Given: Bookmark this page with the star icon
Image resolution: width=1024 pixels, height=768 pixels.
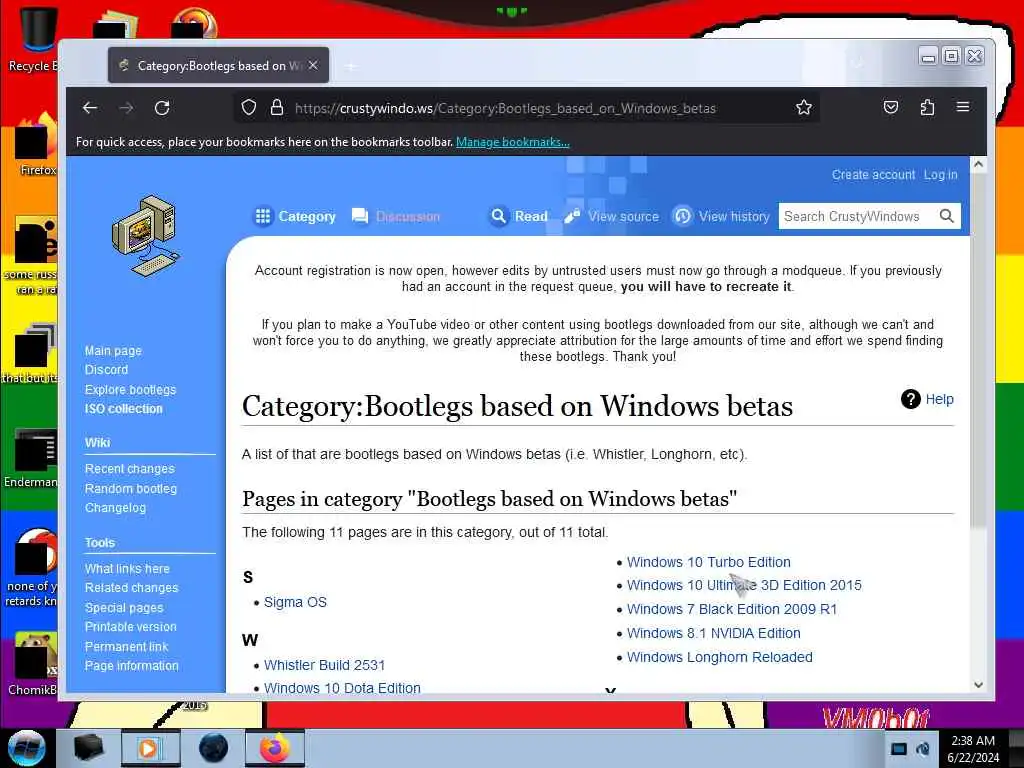Looking at the screenshot, I should click(804, 107).
